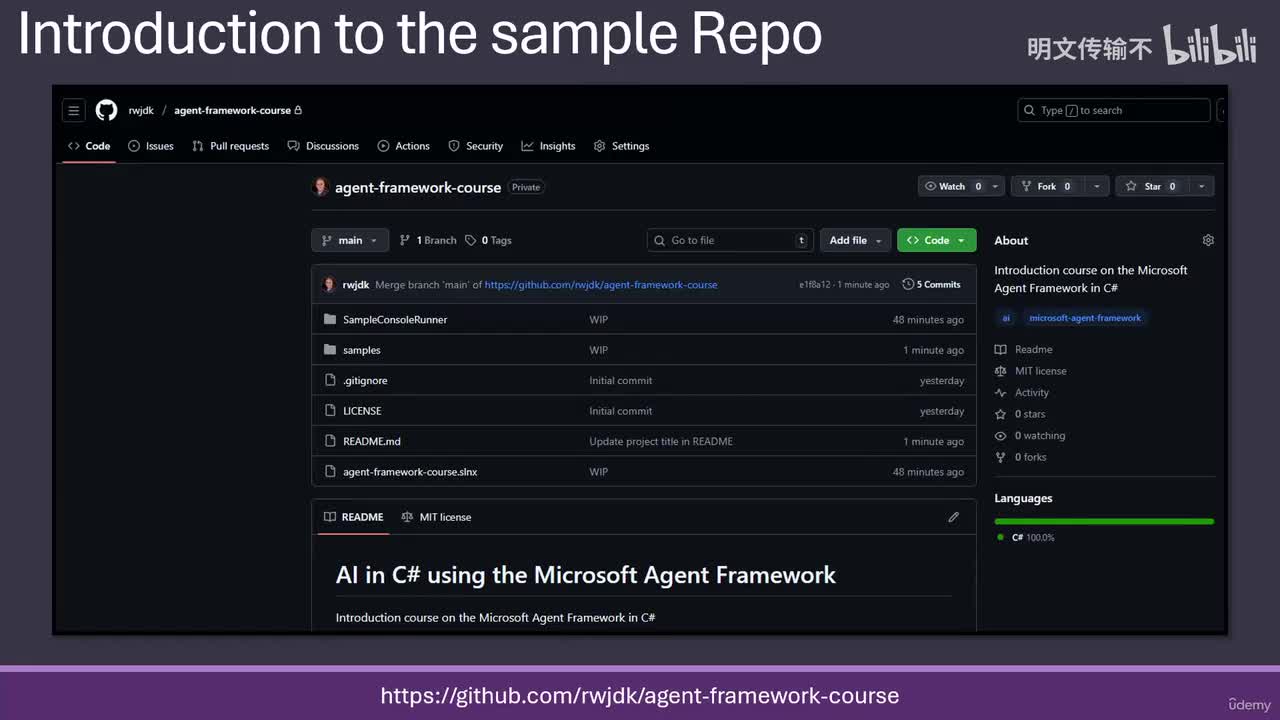Expand the Fork options dropdown arrow
Image resolution: width=1280 pixels, height=720 pixels.
pos(1097,186)
